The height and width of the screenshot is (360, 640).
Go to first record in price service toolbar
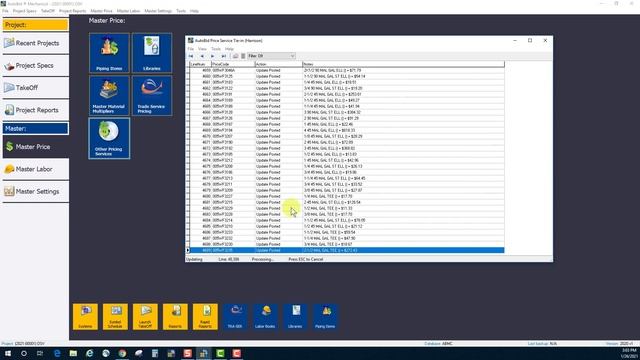[191, 56]
